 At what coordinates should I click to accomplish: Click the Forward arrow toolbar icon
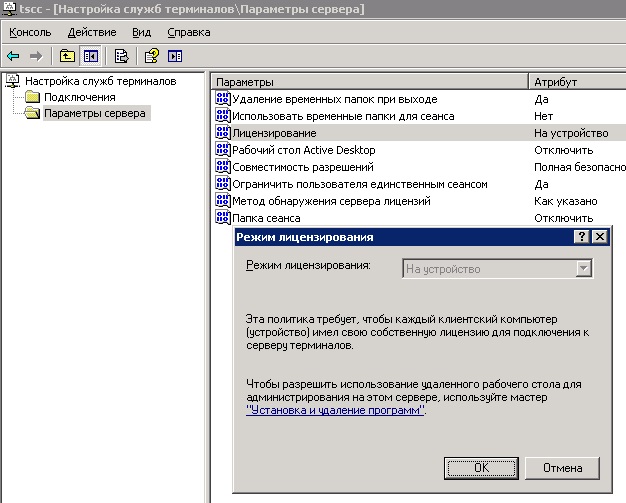click(x=36, y=56)
